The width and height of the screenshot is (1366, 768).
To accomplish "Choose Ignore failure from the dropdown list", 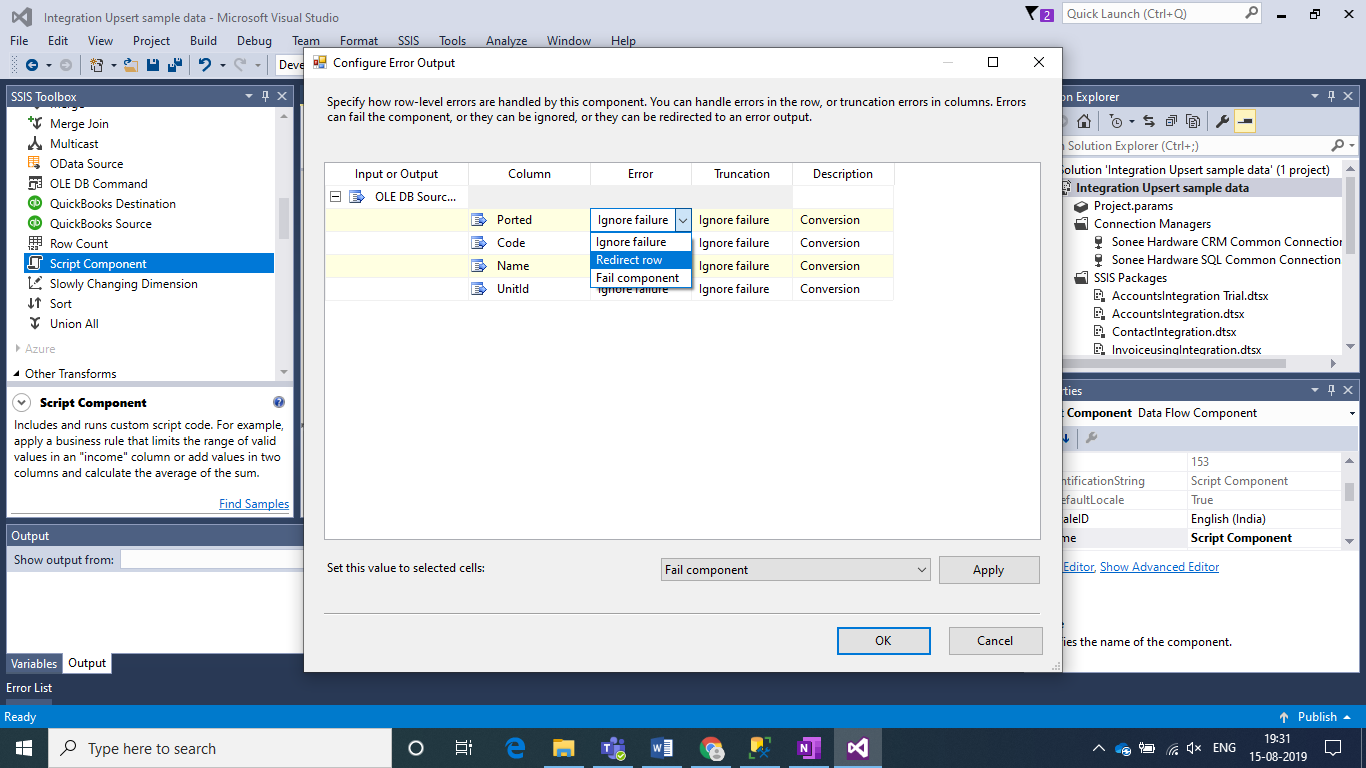I will pos(640,242).
